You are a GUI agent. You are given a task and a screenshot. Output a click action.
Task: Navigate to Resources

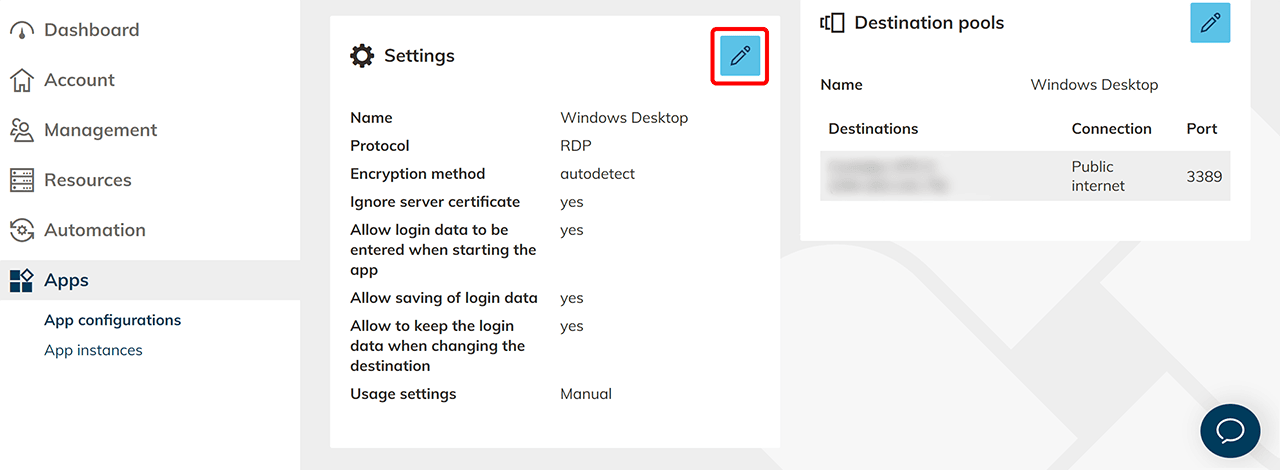87,180
